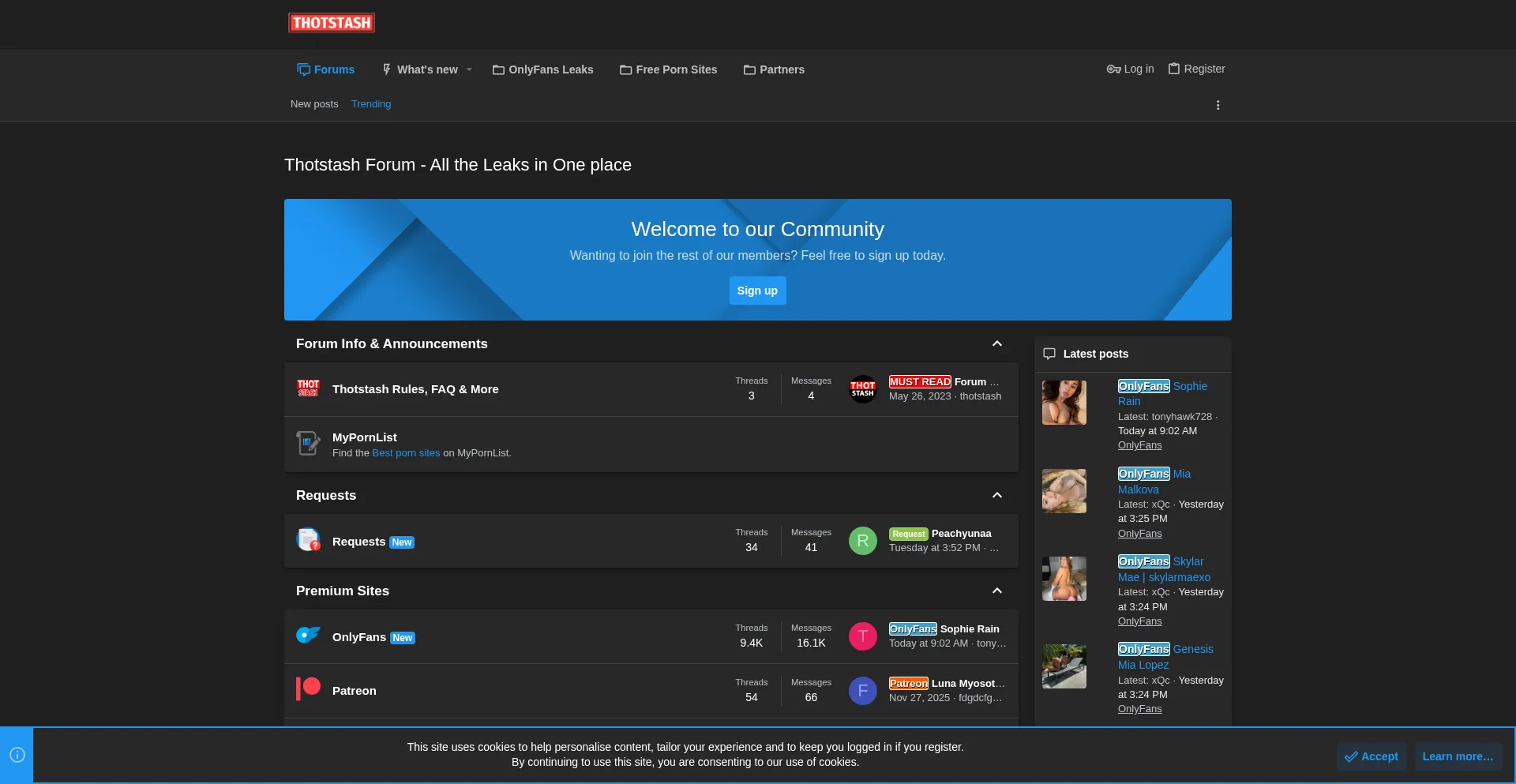
Task: Follow the 'Best porn sites' link
Action: (x=406, y=453)
